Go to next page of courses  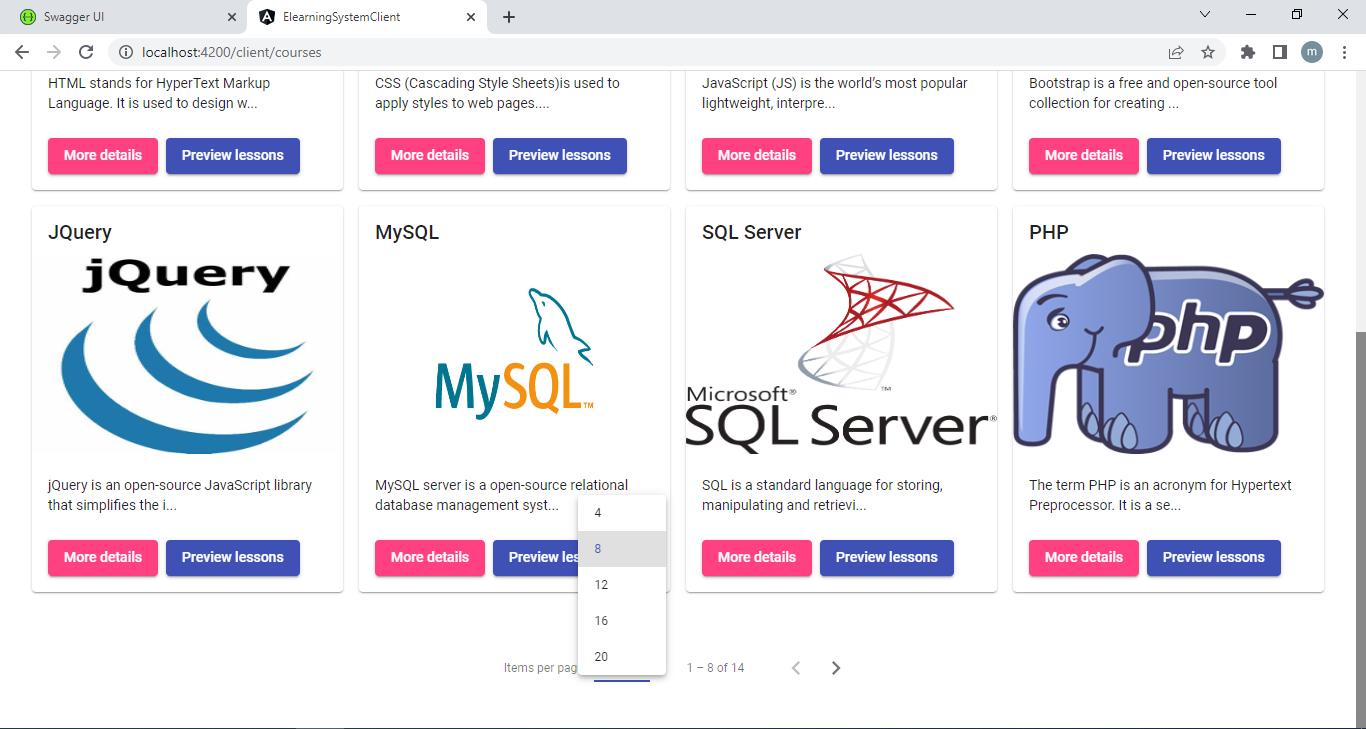click(x=836, y=668)
